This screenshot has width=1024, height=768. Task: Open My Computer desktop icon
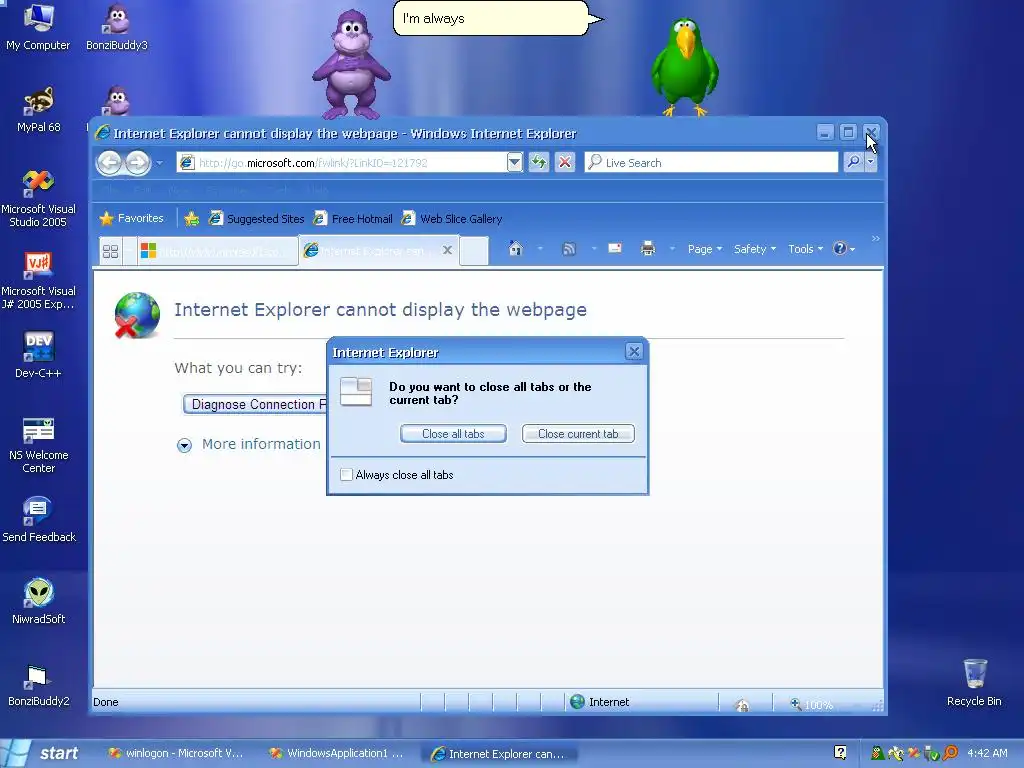tap(38, 27)
